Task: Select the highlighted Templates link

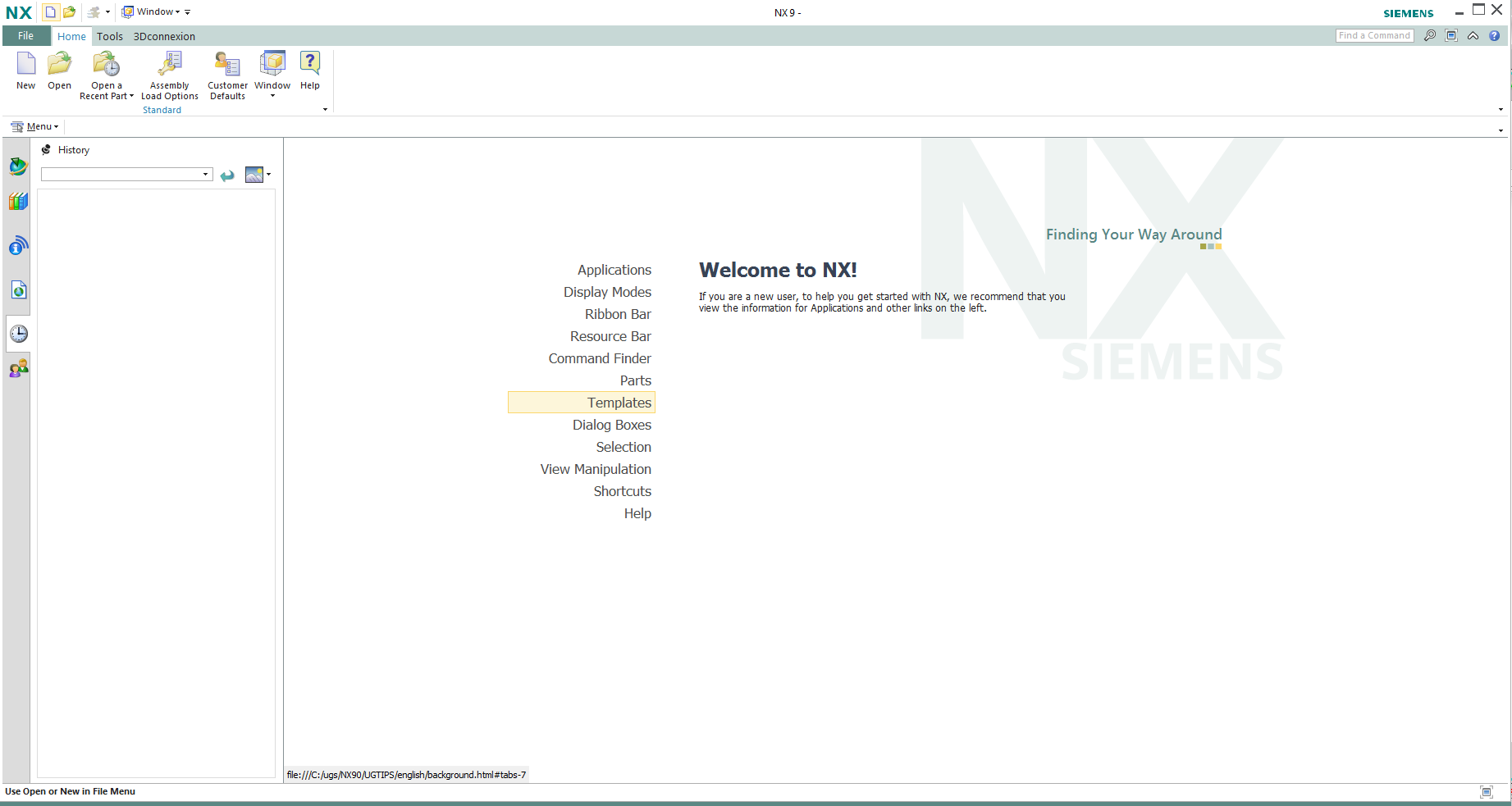Action: 582,403
